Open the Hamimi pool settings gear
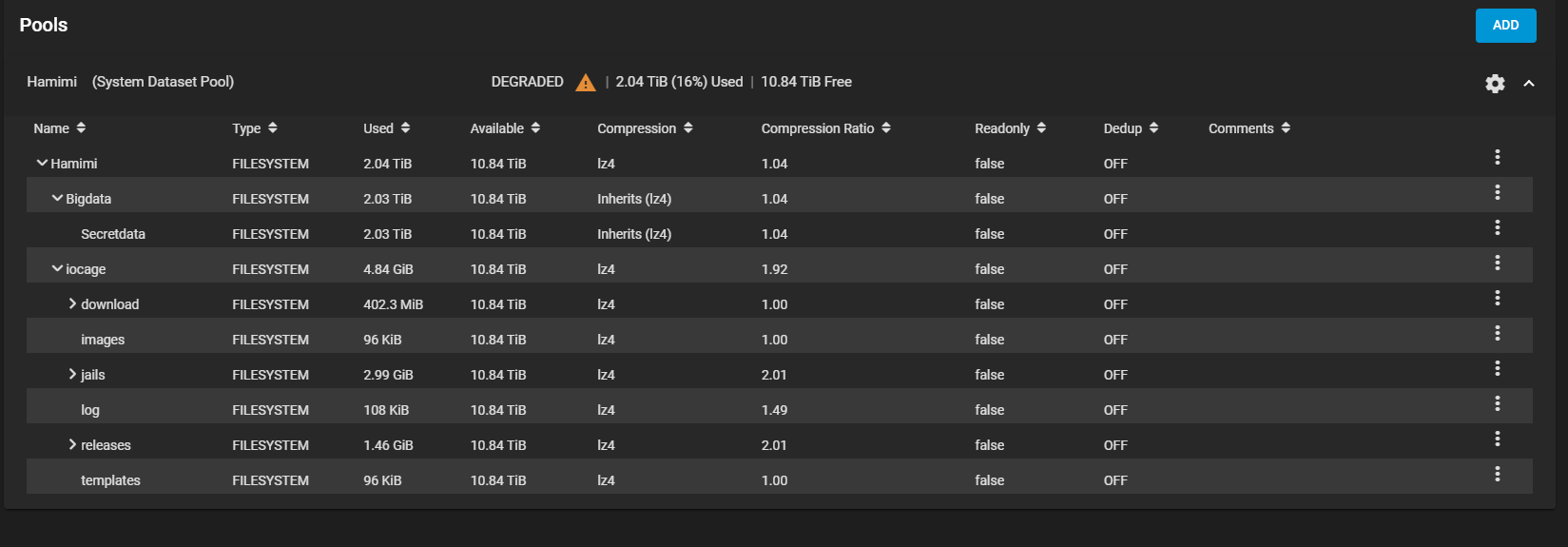Viewport: 1568px width, 547px height. tap(1495, 84)
